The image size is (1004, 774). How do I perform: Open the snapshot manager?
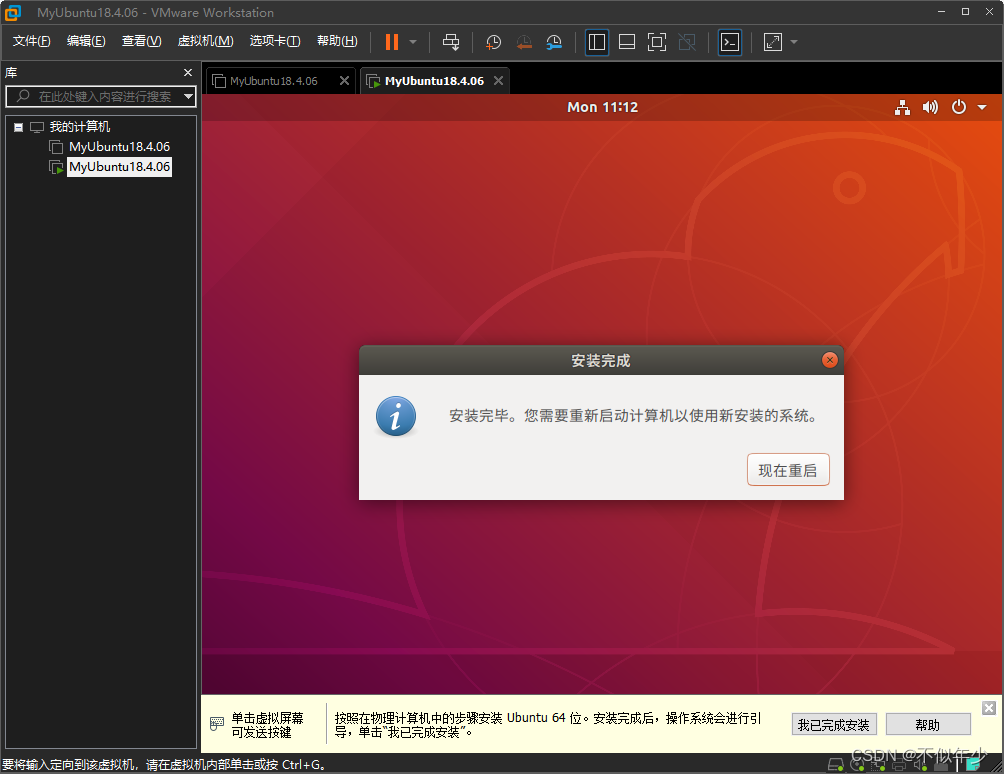(x=554, y=42)
